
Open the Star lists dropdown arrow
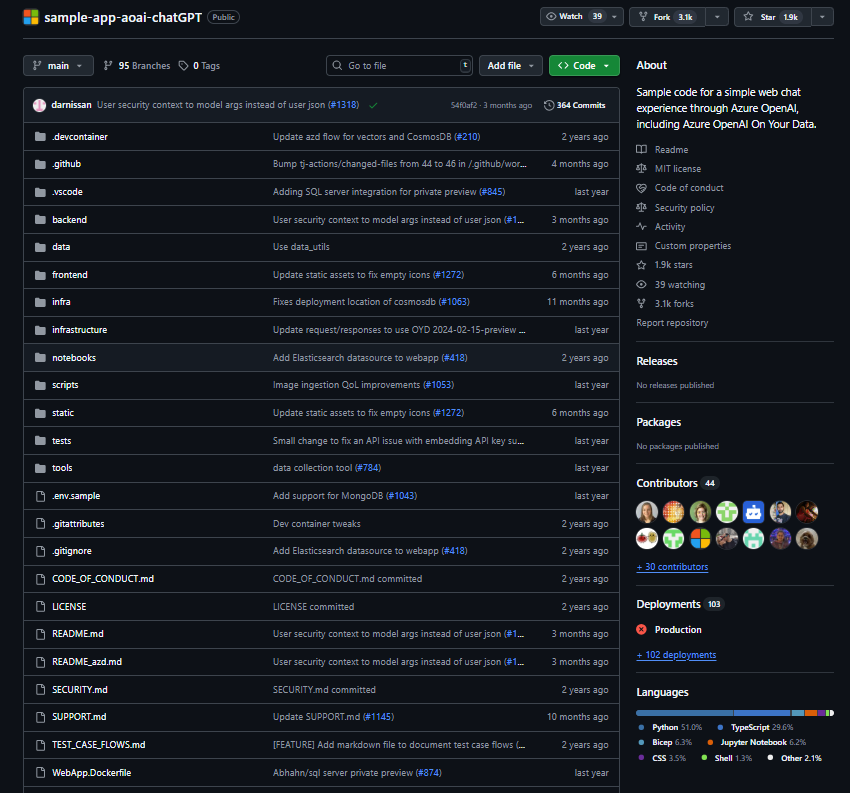[822, 17]
